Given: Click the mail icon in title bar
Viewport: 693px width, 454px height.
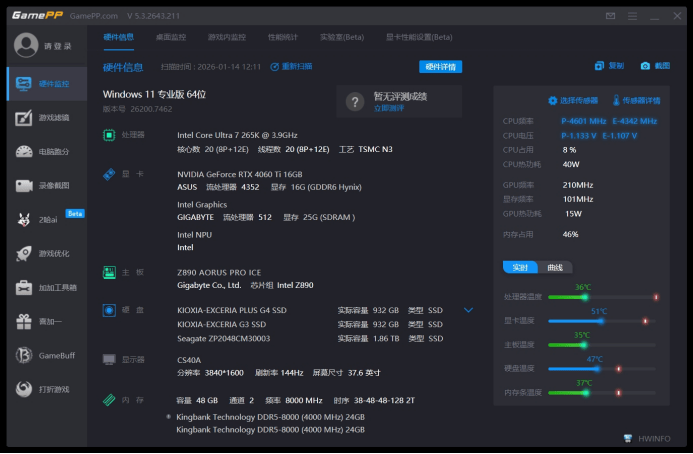Looking at the screenshot, I should click(610, 16).
